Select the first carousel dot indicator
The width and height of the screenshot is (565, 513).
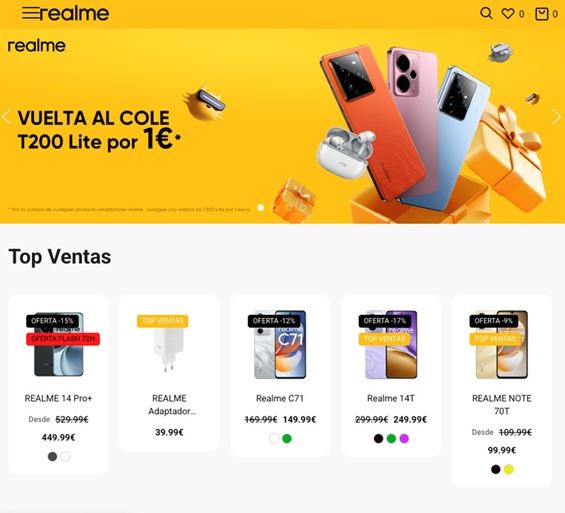(x=261, y=208)
